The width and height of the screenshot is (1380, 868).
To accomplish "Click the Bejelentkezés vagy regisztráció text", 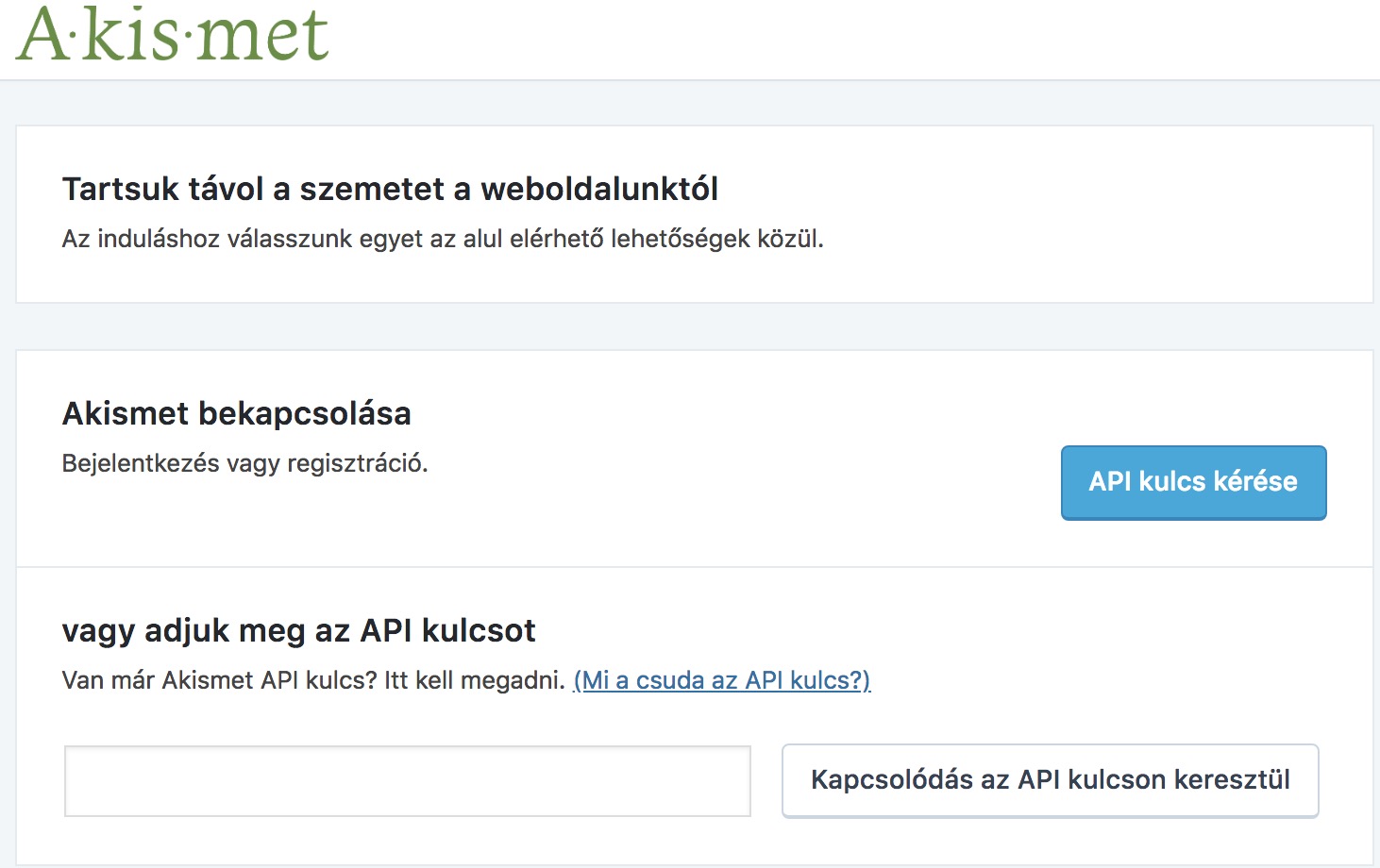I will click(x=245, y=463).
